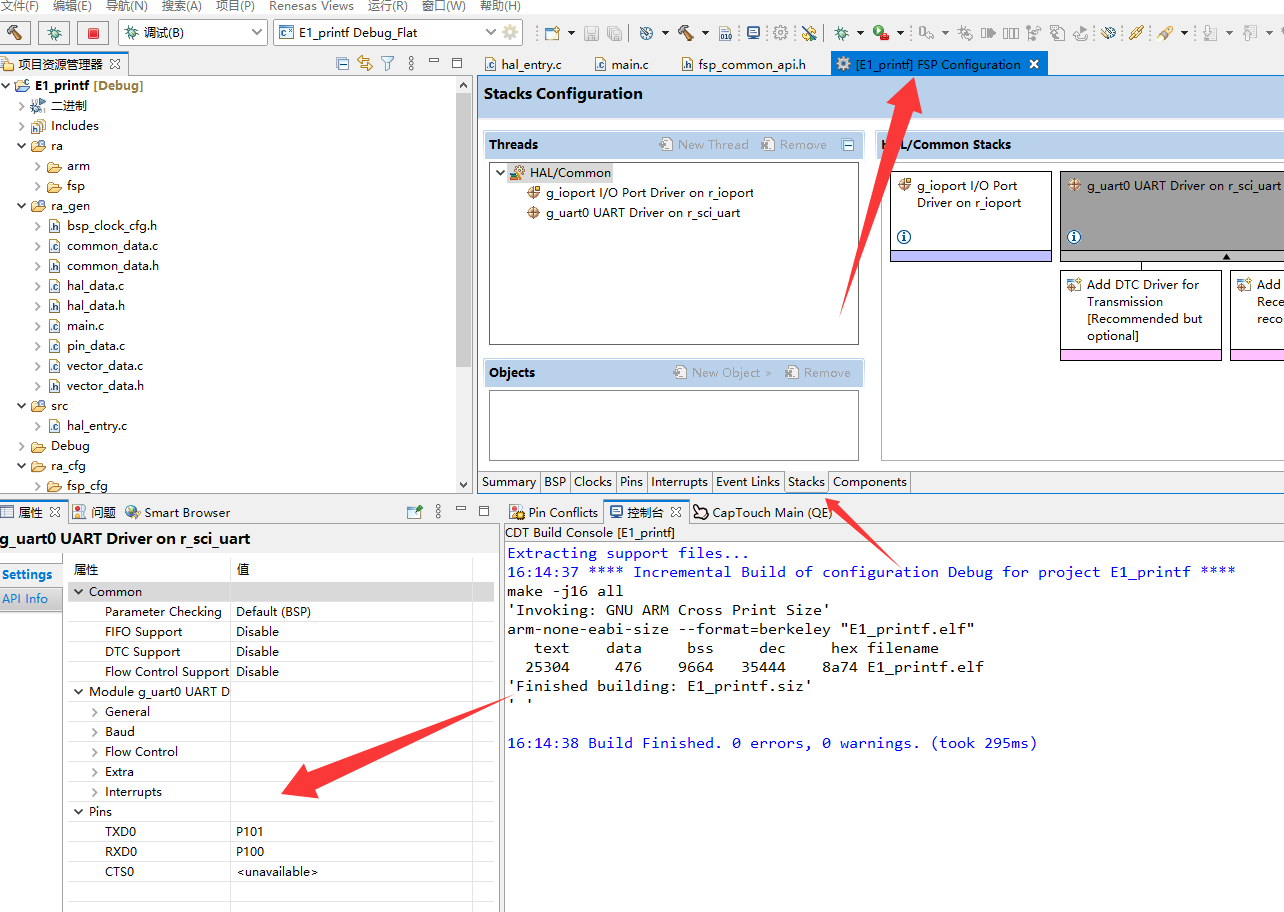The image size is (1284, 912).
Task: Open the 调试(B) launch mode dropdown
Action: coord(257,33)
